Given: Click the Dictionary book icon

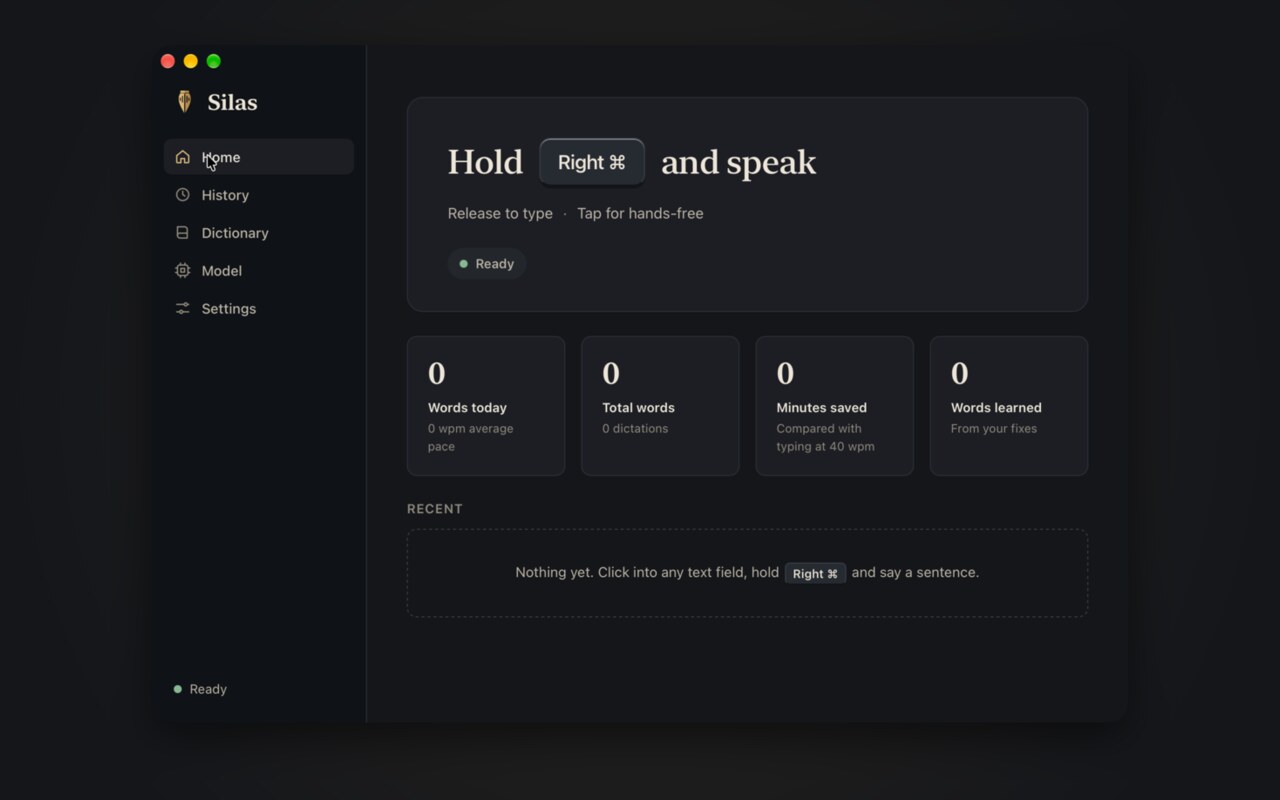Looking at the screenshot, I should point(182,233).
